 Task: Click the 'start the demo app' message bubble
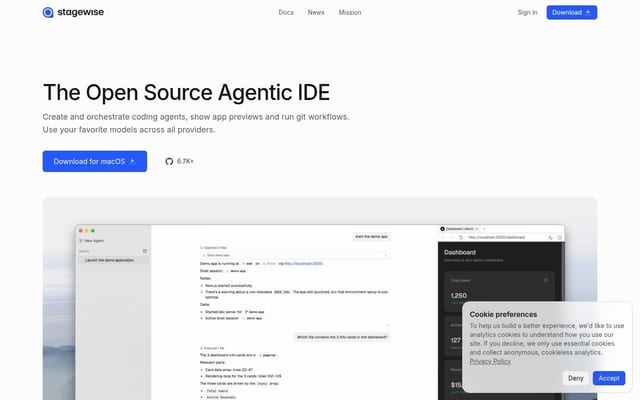click(371, 237)
